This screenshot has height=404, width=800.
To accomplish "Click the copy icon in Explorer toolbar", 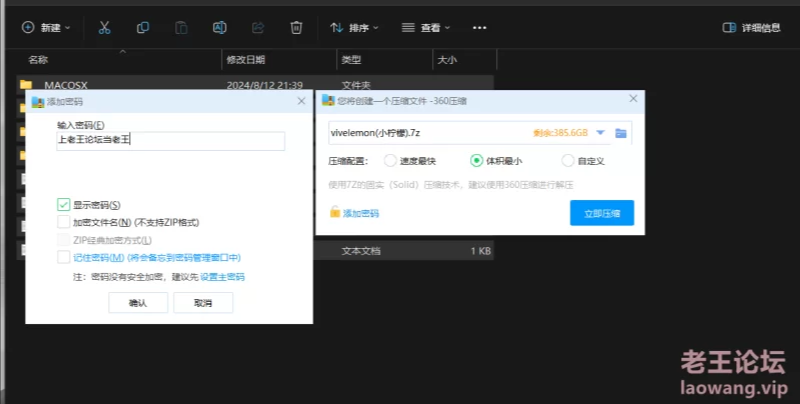I will coord(143,28).
